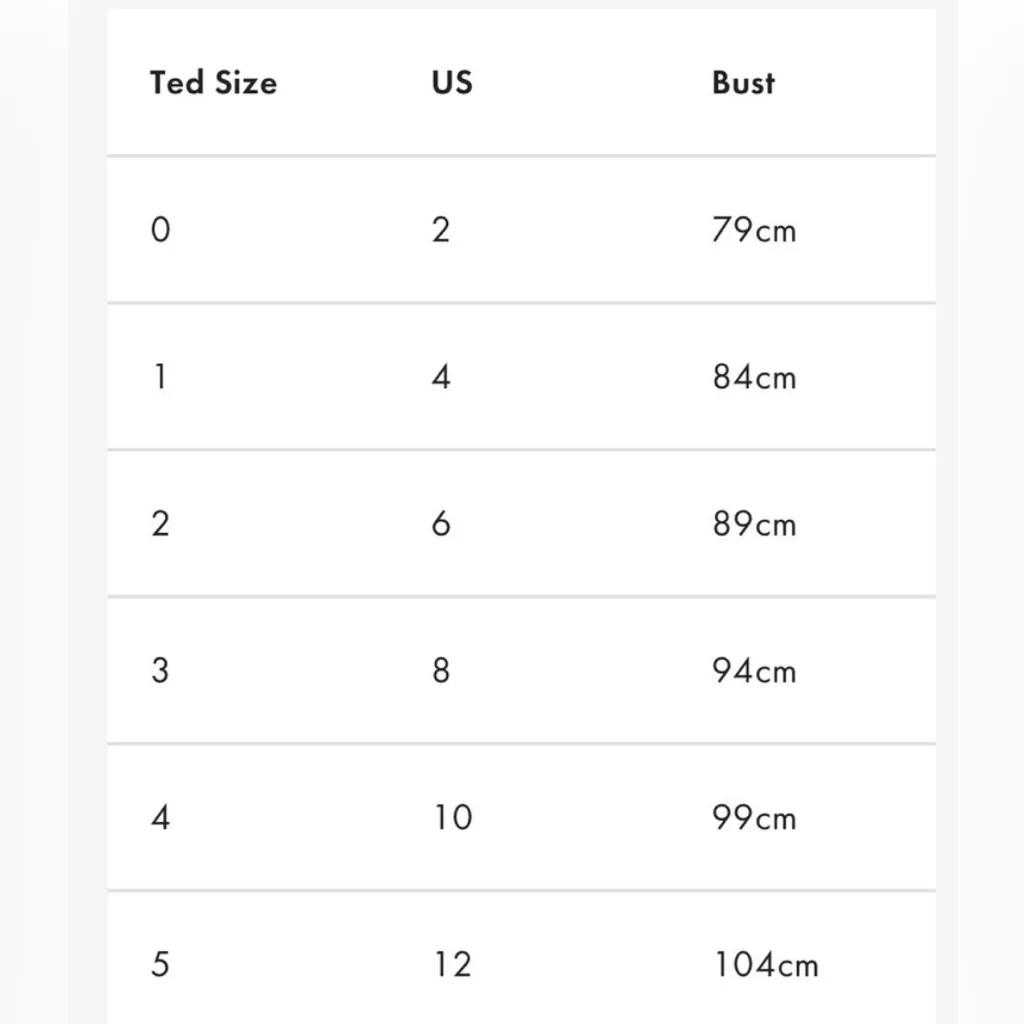
Task: Click the 99cm bust measurement
Action: [x=754, y=817]
